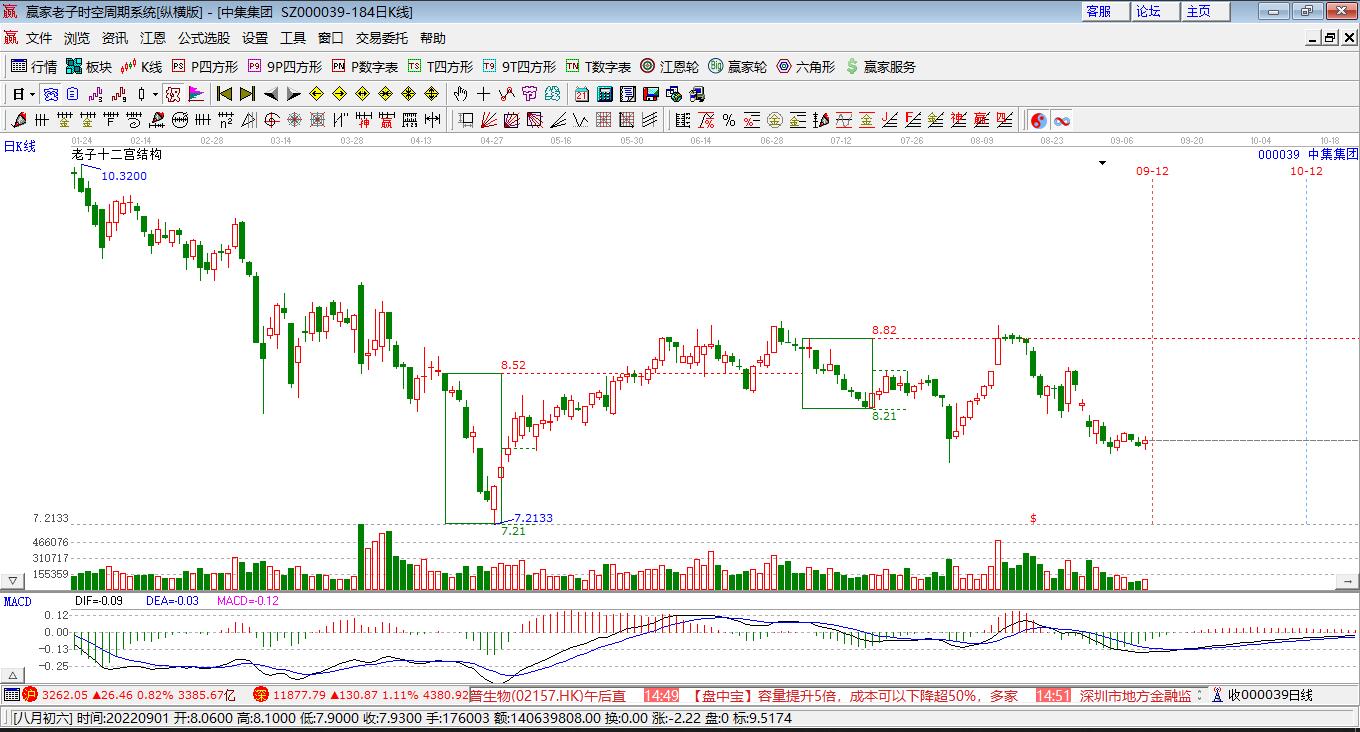1360x732 pixels.
Task: Open the 江恩轮 Gann wheel
Action: (670, 67)
